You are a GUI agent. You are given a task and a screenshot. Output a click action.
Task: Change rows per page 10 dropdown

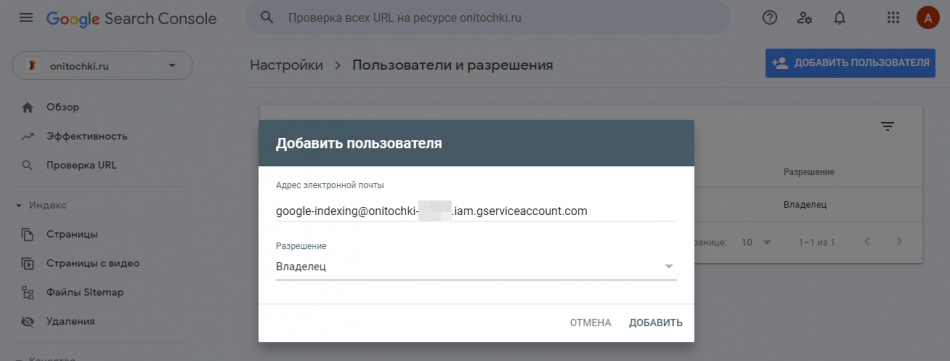point(756,242)
